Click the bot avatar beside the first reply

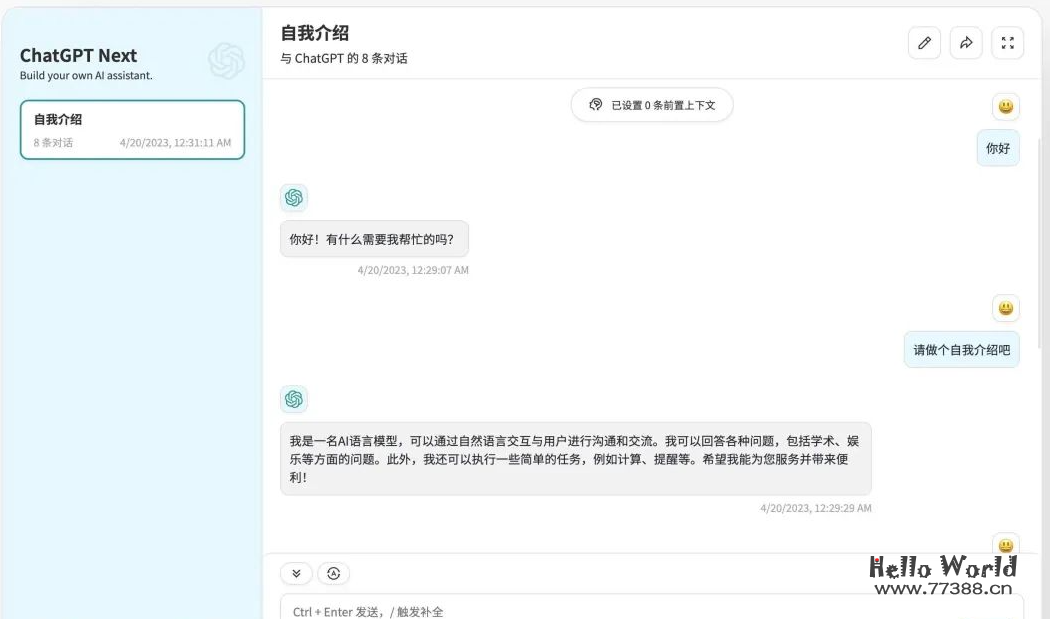tap(293, 198)
